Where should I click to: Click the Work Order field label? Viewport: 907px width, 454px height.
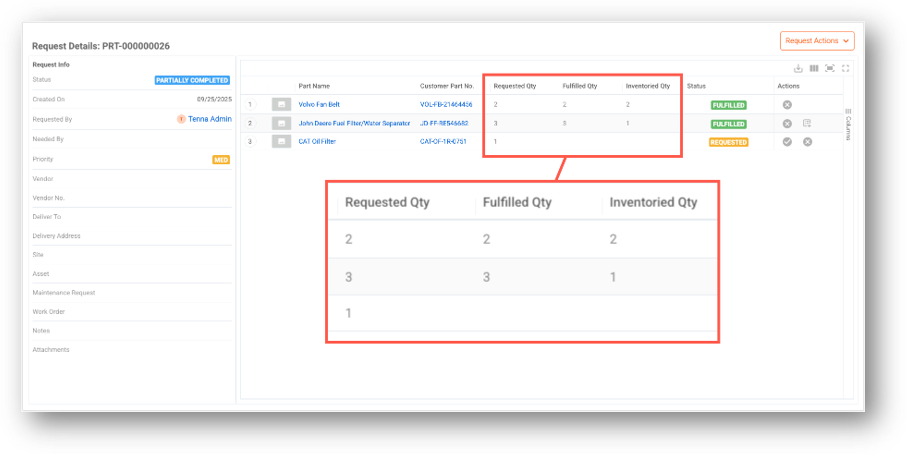click(x=49, y=312)
